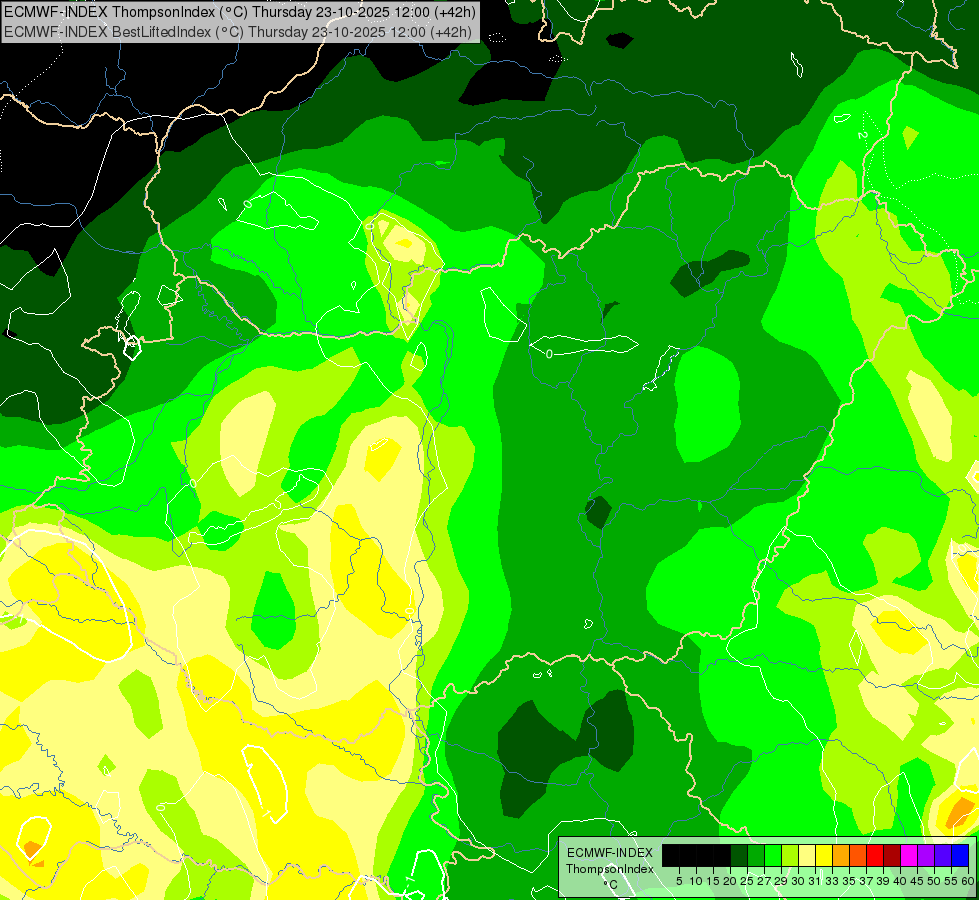Click the bright red 37–39 legend swatch
This screenshot has height=900, width=979.
point(875,855)
